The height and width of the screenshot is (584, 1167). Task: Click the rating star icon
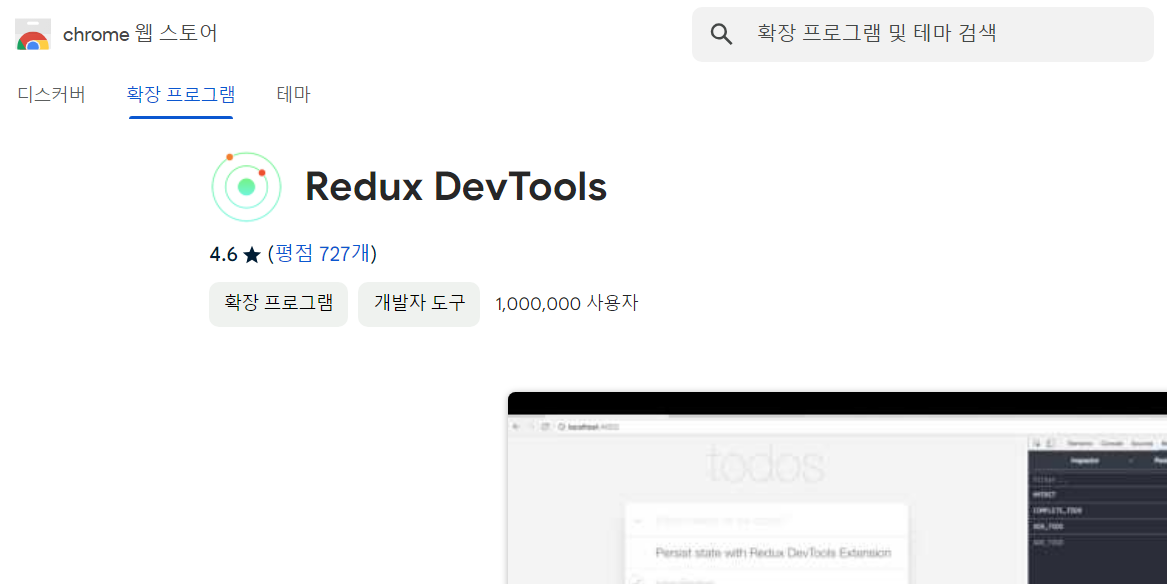pyautogui.click(x=252, y=255)
